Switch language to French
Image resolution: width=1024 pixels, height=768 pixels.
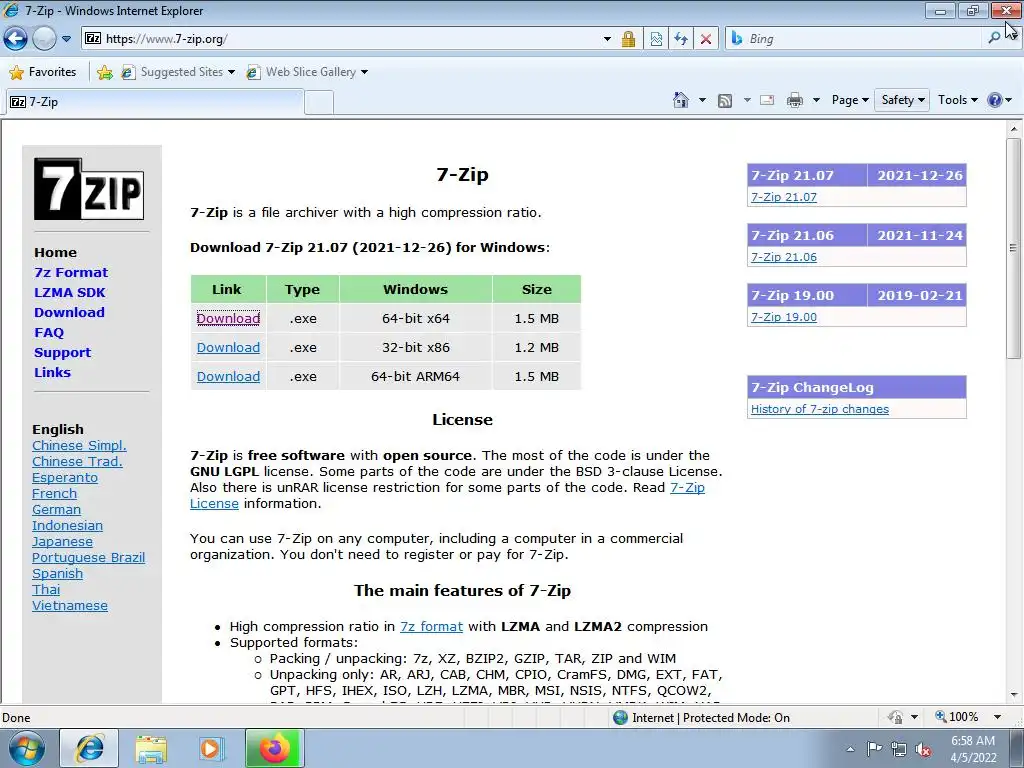click(54, 493)
